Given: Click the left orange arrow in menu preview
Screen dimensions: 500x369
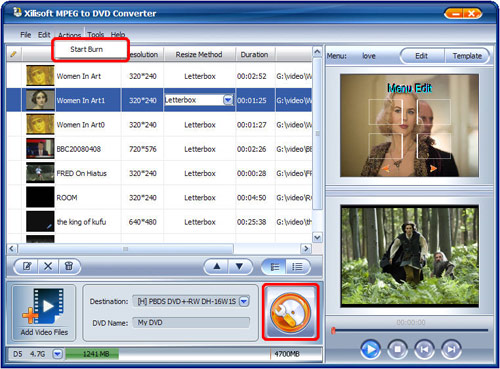Looking at the screenshot, I should pyautogui.click(x=386, y=168).
